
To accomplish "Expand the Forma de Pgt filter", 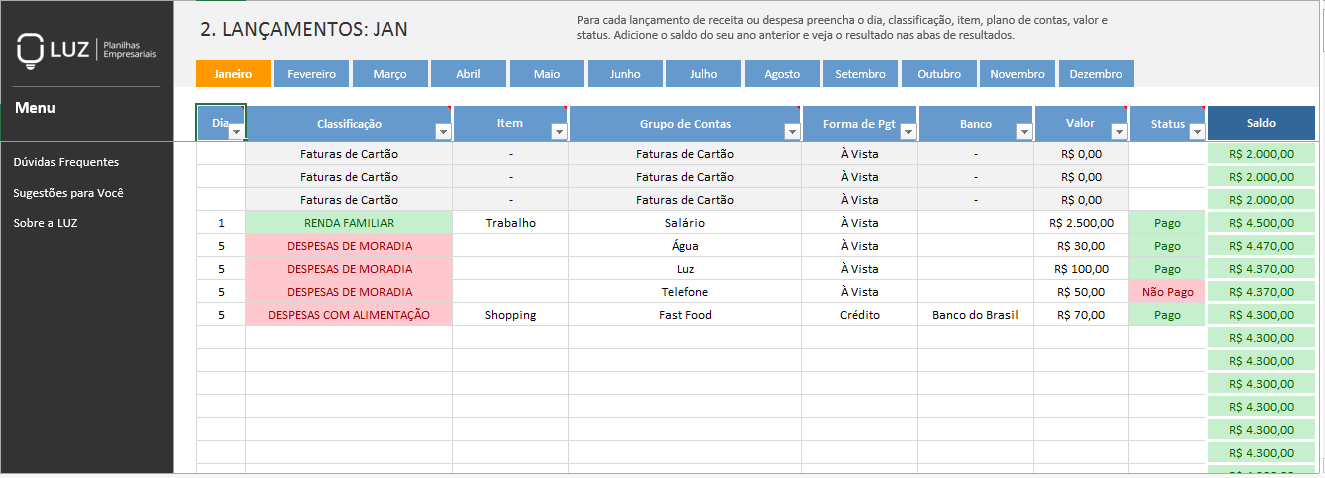I will pos(907,131).
